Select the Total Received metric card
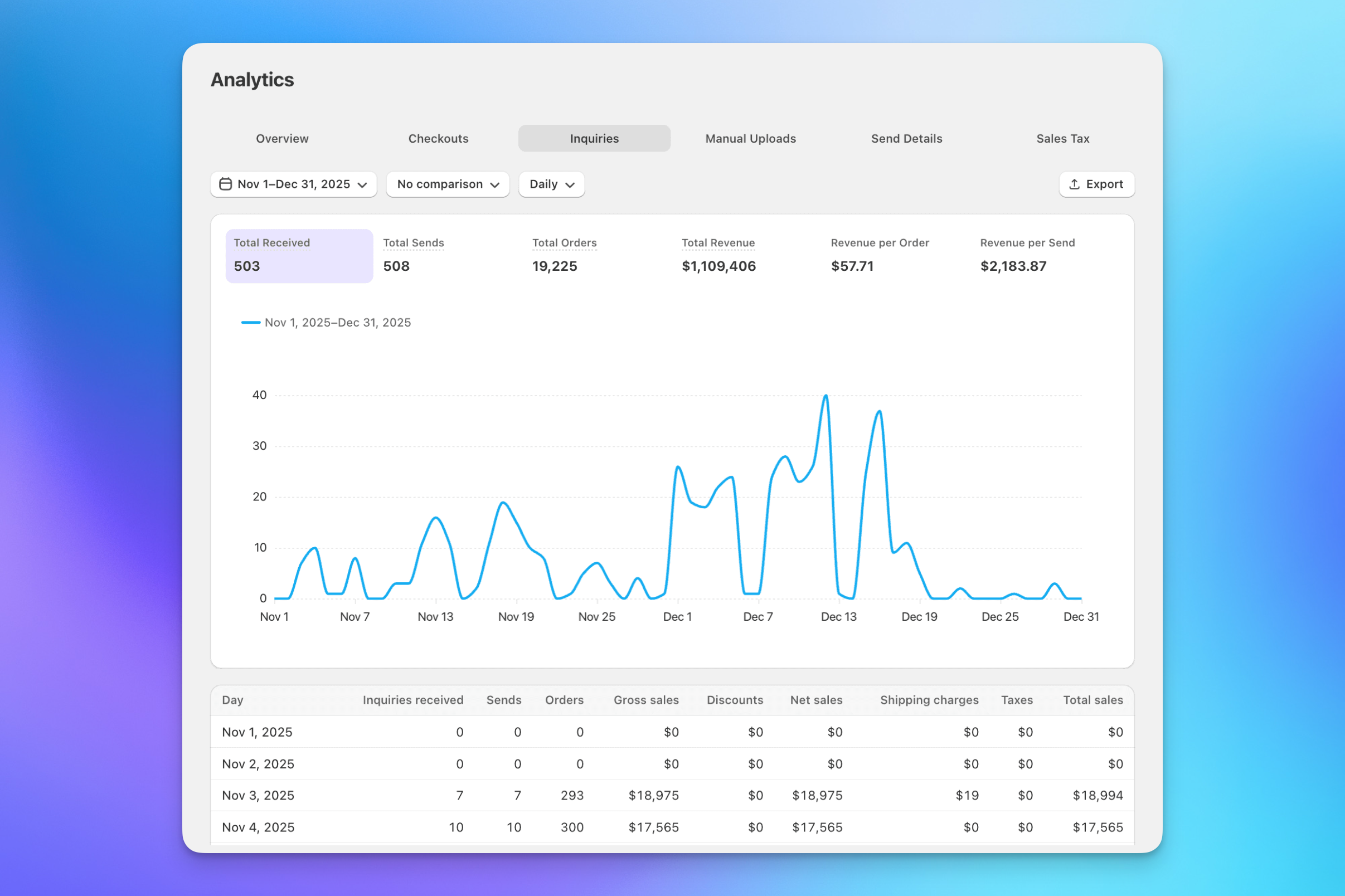 pyautogui.click(x=298, y=255)
